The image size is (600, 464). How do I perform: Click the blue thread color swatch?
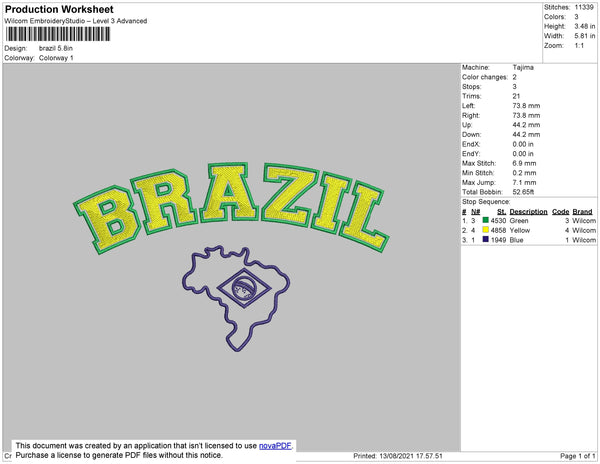[x=486, y=239]
